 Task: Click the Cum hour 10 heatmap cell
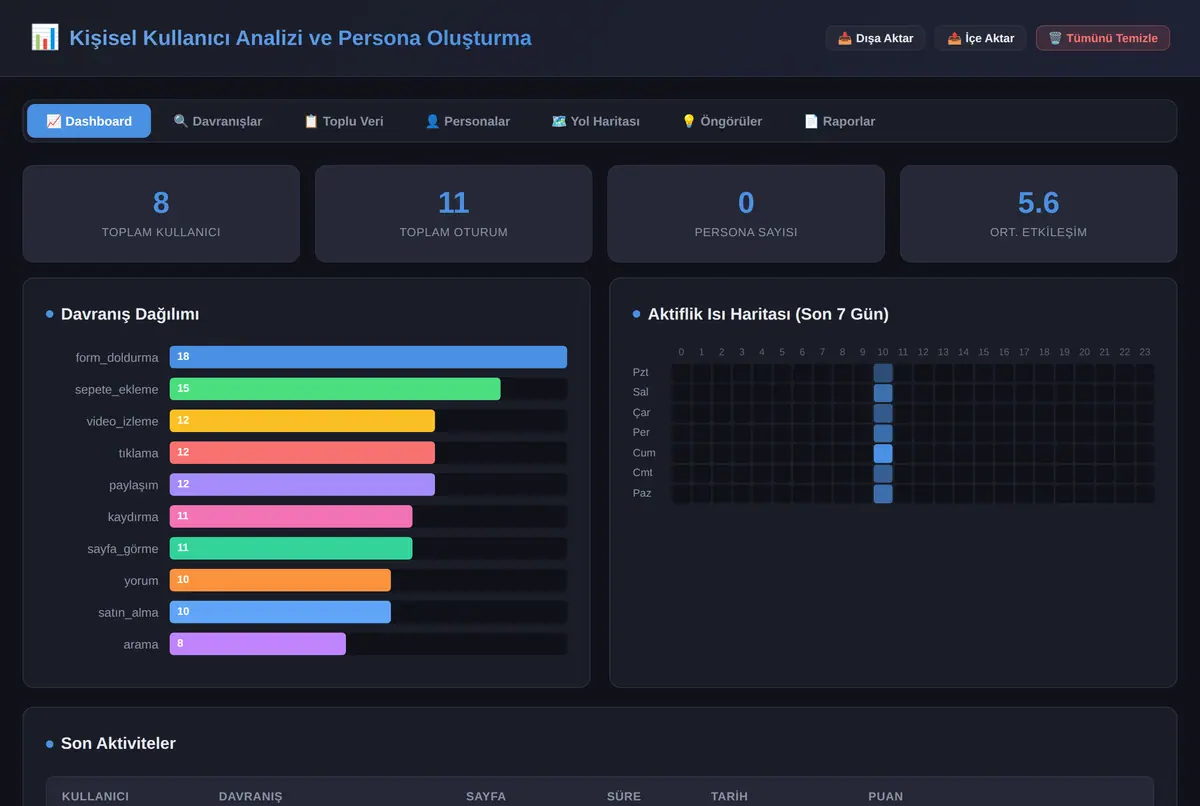click(883, 453)
